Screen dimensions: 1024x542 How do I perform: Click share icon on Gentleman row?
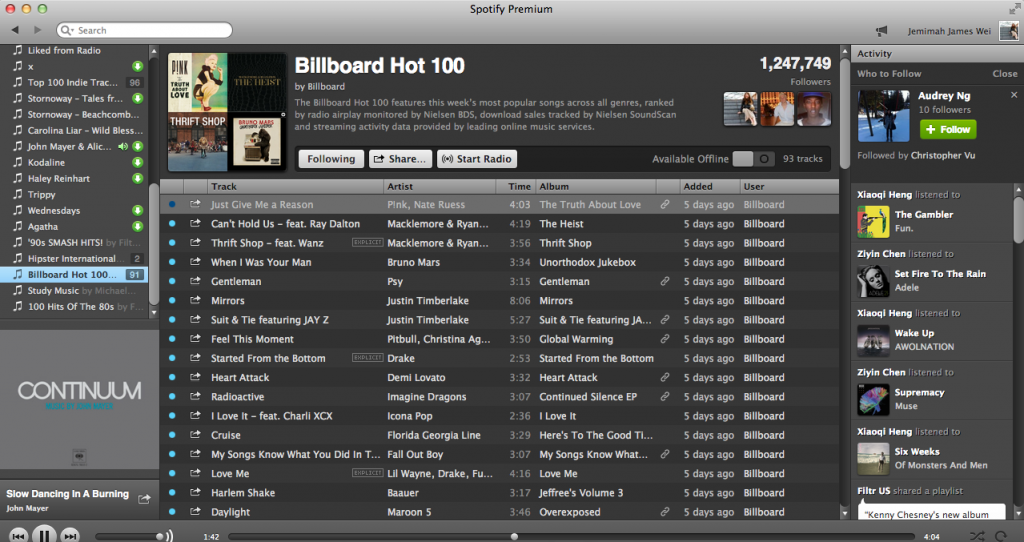click(x=195, y=281)
